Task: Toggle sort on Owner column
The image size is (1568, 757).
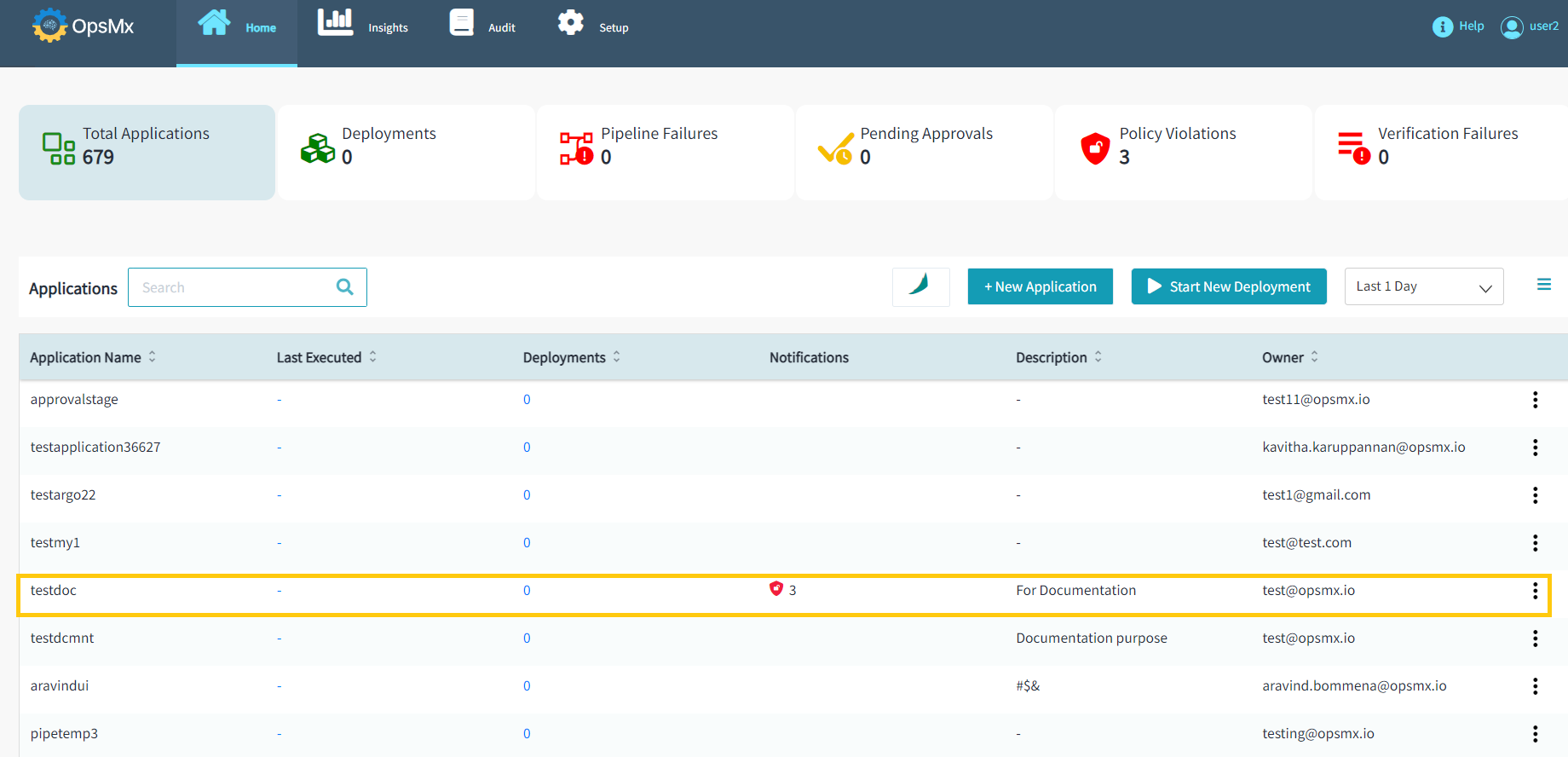Action: (1314, 357)
